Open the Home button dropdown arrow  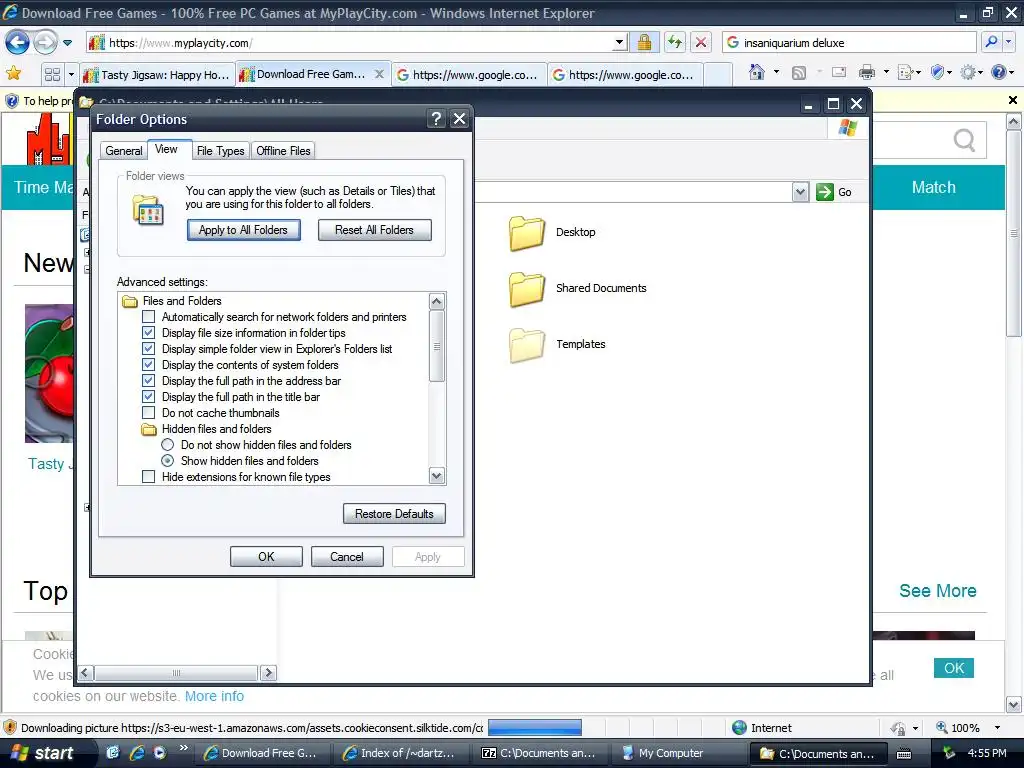point(776,72)
